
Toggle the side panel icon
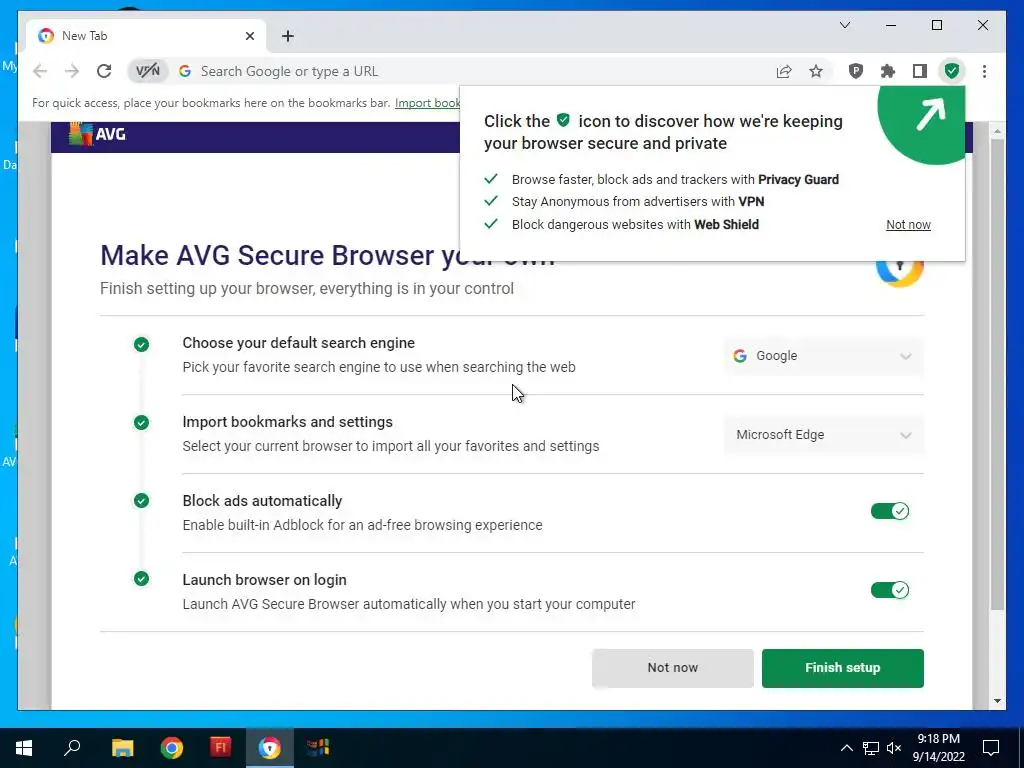(x=920, y=71)
